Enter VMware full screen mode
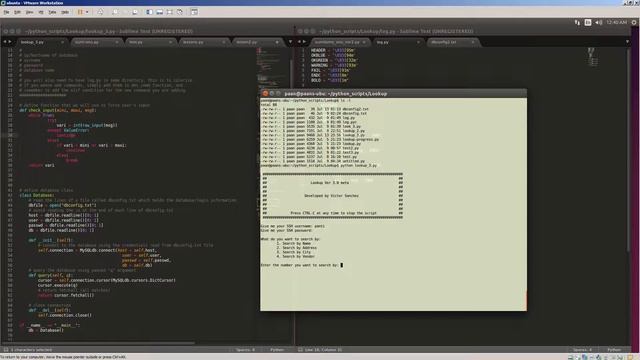 click(x=170, y=12)
